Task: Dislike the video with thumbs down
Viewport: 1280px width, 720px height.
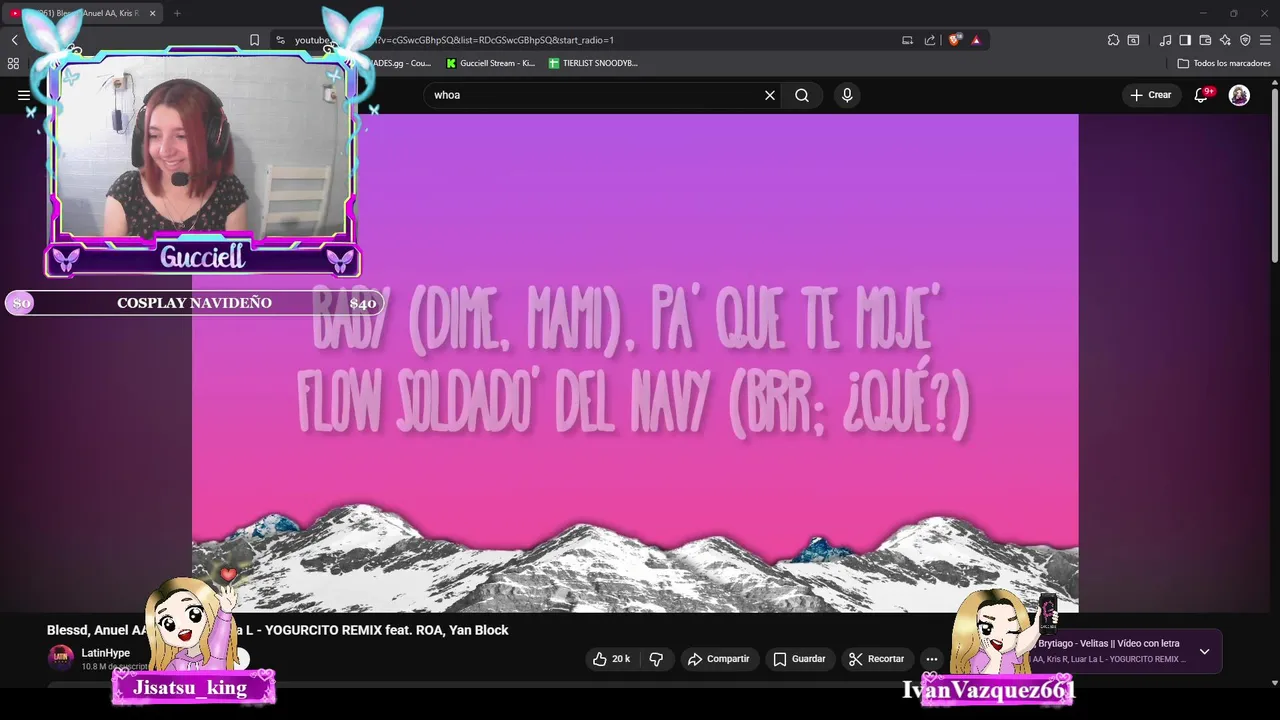Action: [657, 659]
